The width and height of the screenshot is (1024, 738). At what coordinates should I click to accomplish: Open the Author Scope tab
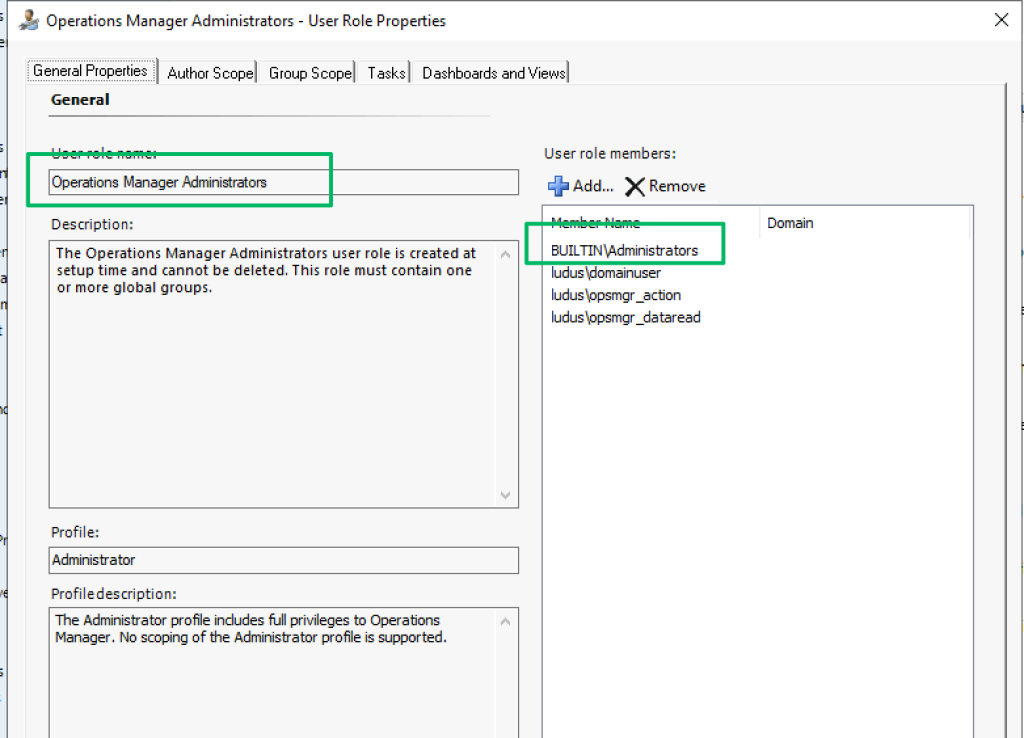(x=210, y=73)
